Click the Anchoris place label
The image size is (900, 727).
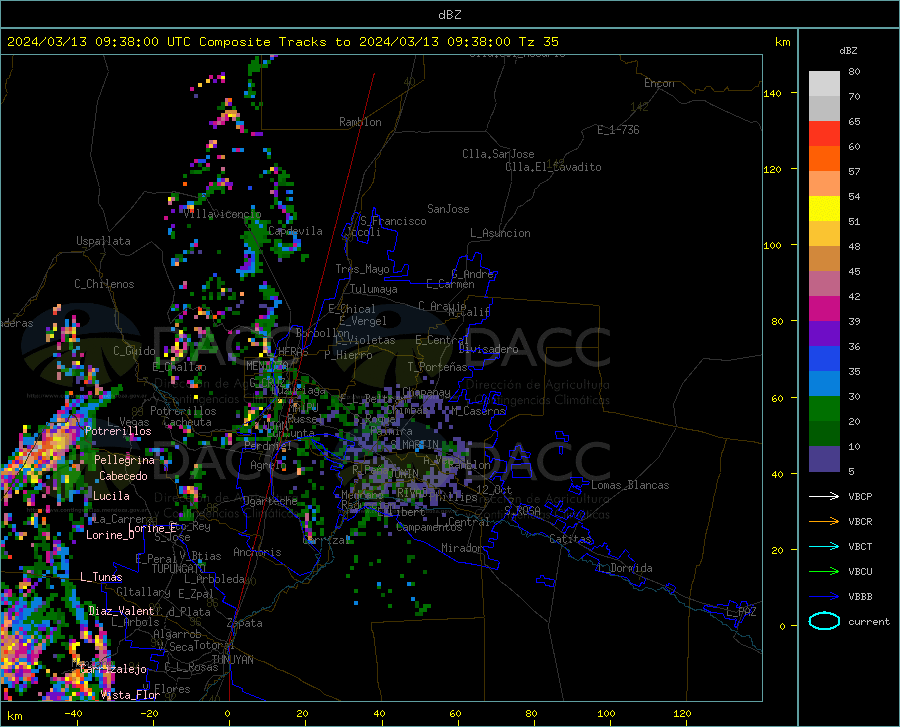point(257,552)
